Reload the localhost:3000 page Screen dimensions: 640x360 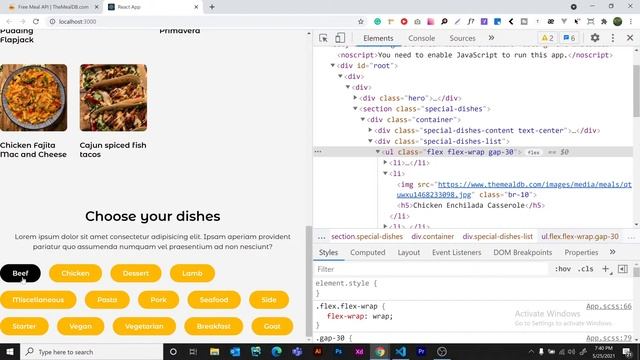pyautogui.click(x=36, y=21)
